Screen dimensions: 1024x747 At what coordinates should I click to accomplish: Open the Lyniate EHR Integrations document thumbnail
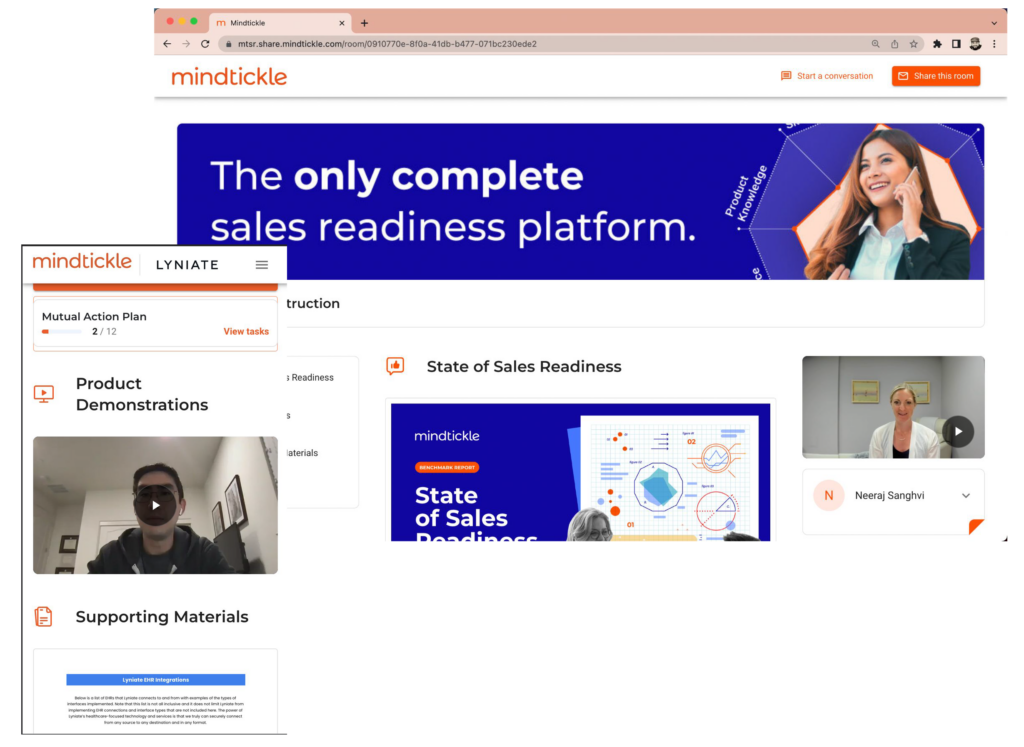[x=155, y=691]
